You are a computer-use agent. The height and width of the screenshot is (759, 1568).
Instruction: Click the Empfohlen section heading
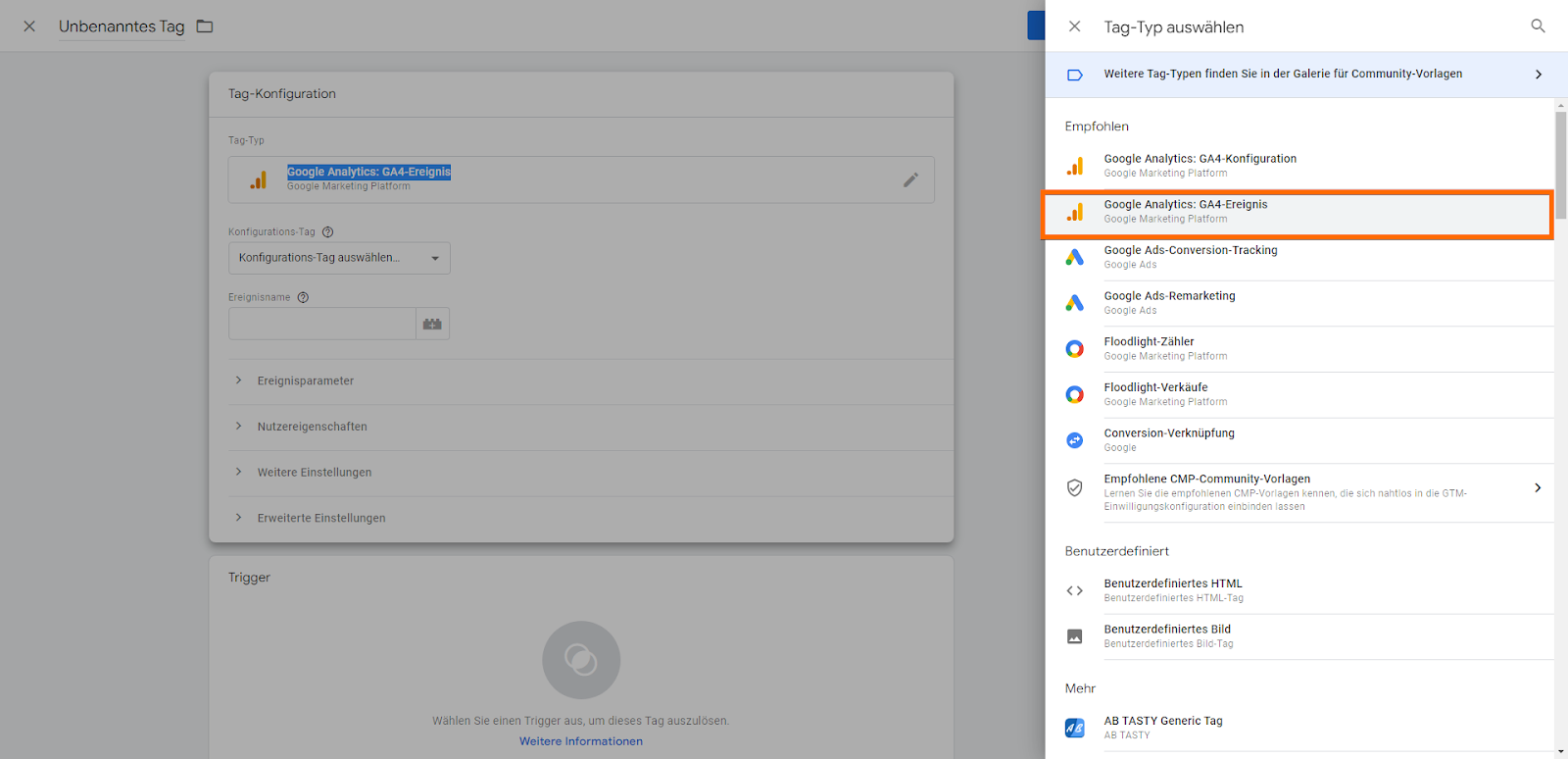[x=1097, y=126]
